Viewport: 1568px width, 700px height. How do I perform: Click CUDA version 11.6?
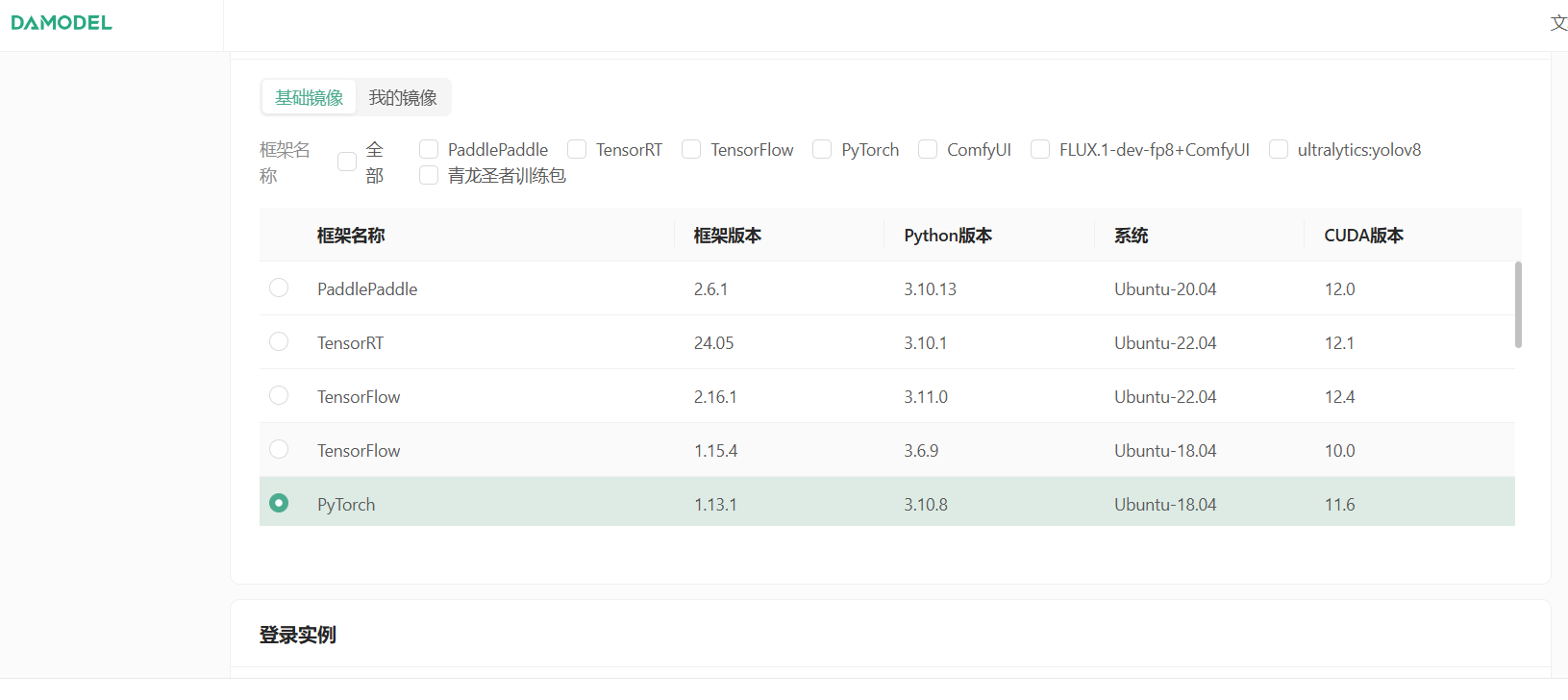tap(1339, 505)
